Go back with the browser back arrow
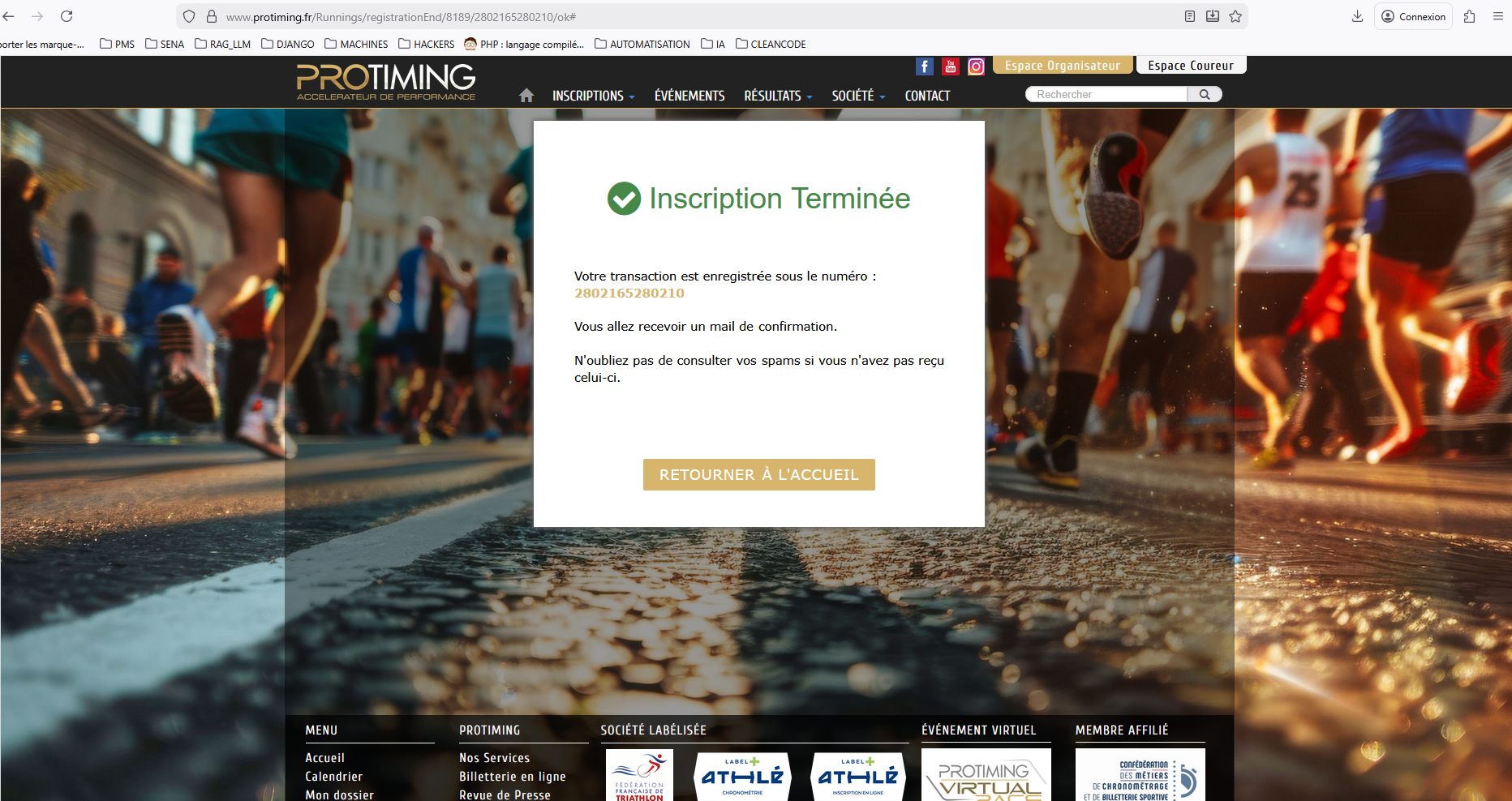Viewport: 1512px width, 801px height. (9, 16)
